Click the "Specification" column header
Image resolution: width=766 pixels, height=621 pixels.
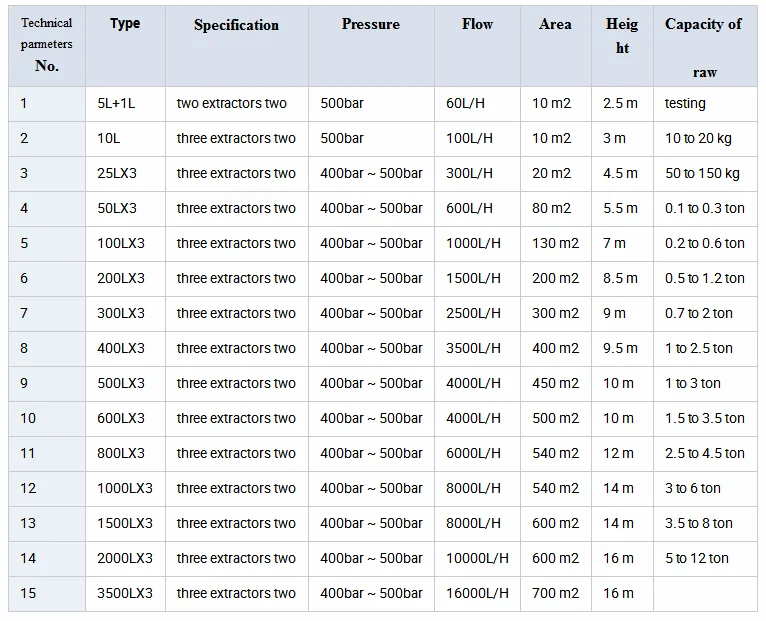click(x=236, y=25)
